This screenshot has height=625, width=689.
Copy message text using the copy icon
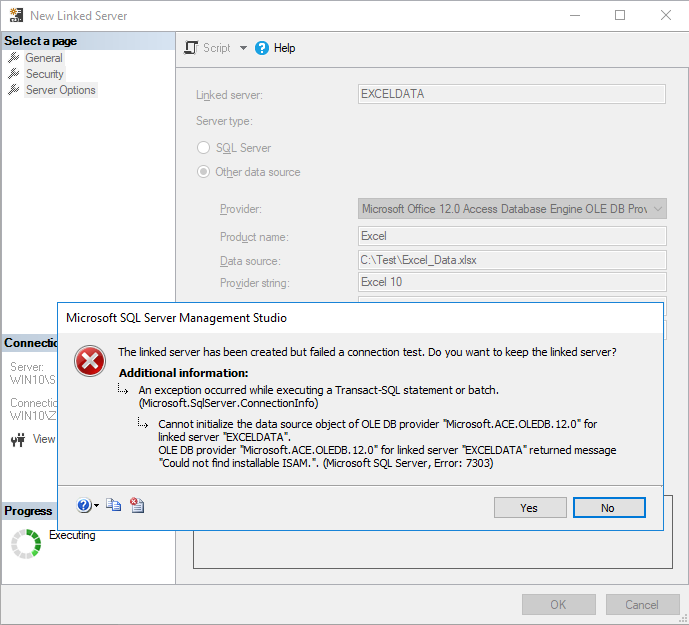tap(114, 505)
